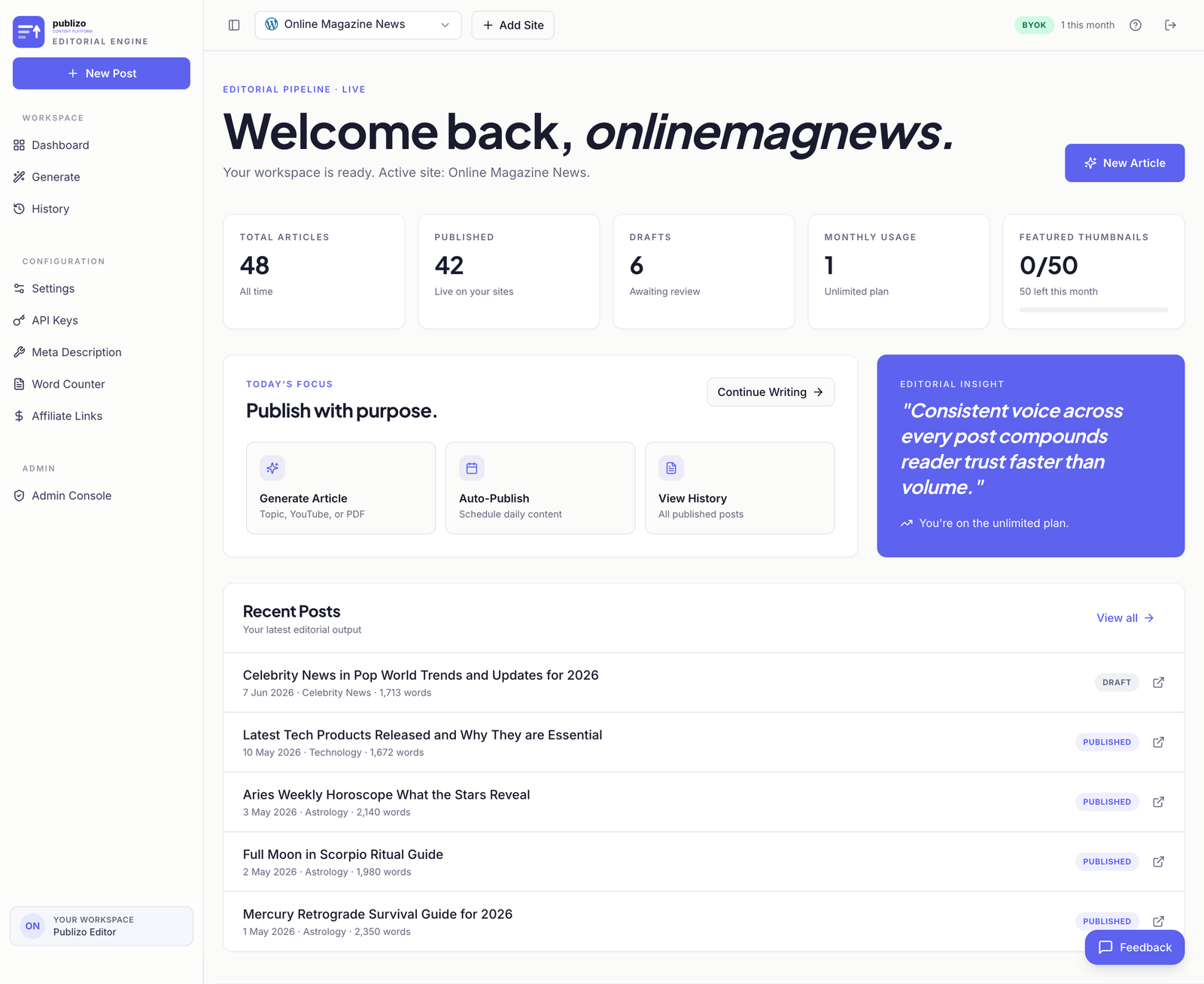Open post Aries Weekly Horoscope

click(x=386, y=794)
